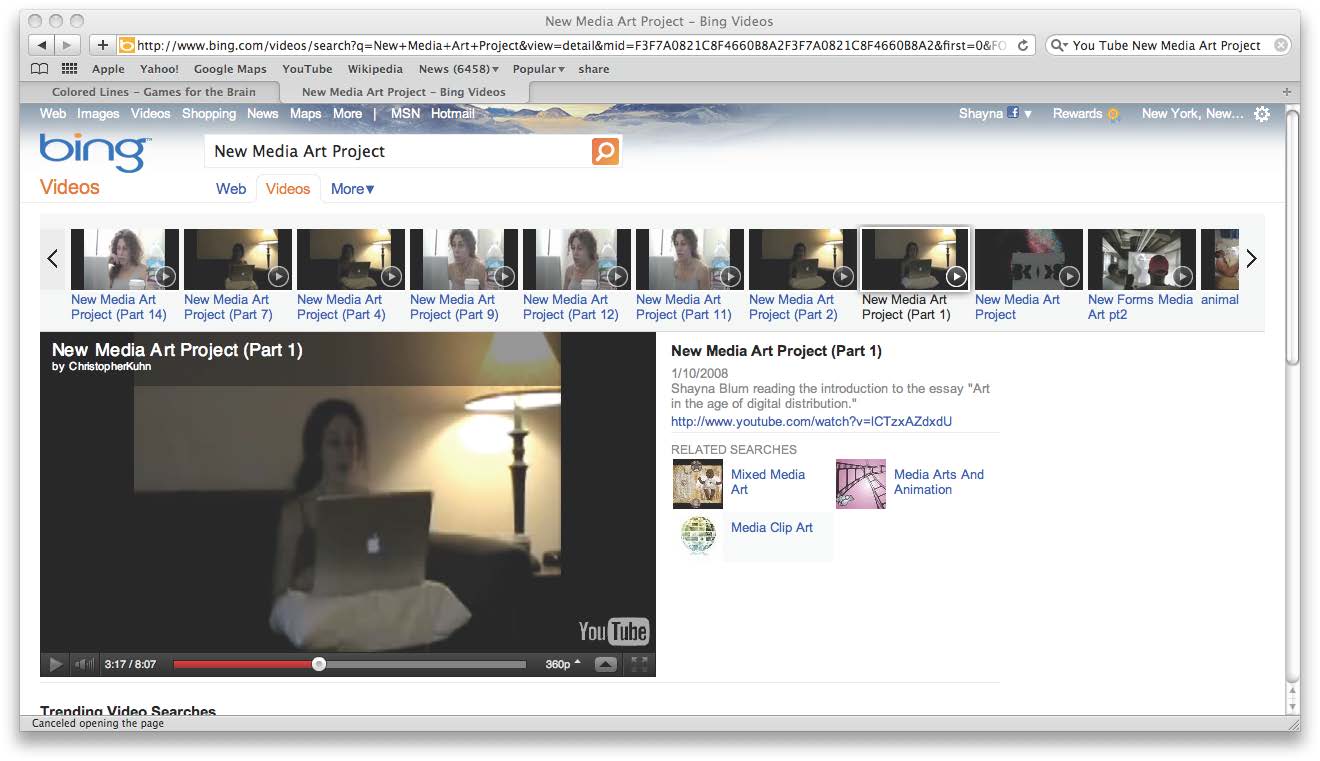Click the browser forward arrow button
The height and width of the screenshot is (761, 1320).
67,45
